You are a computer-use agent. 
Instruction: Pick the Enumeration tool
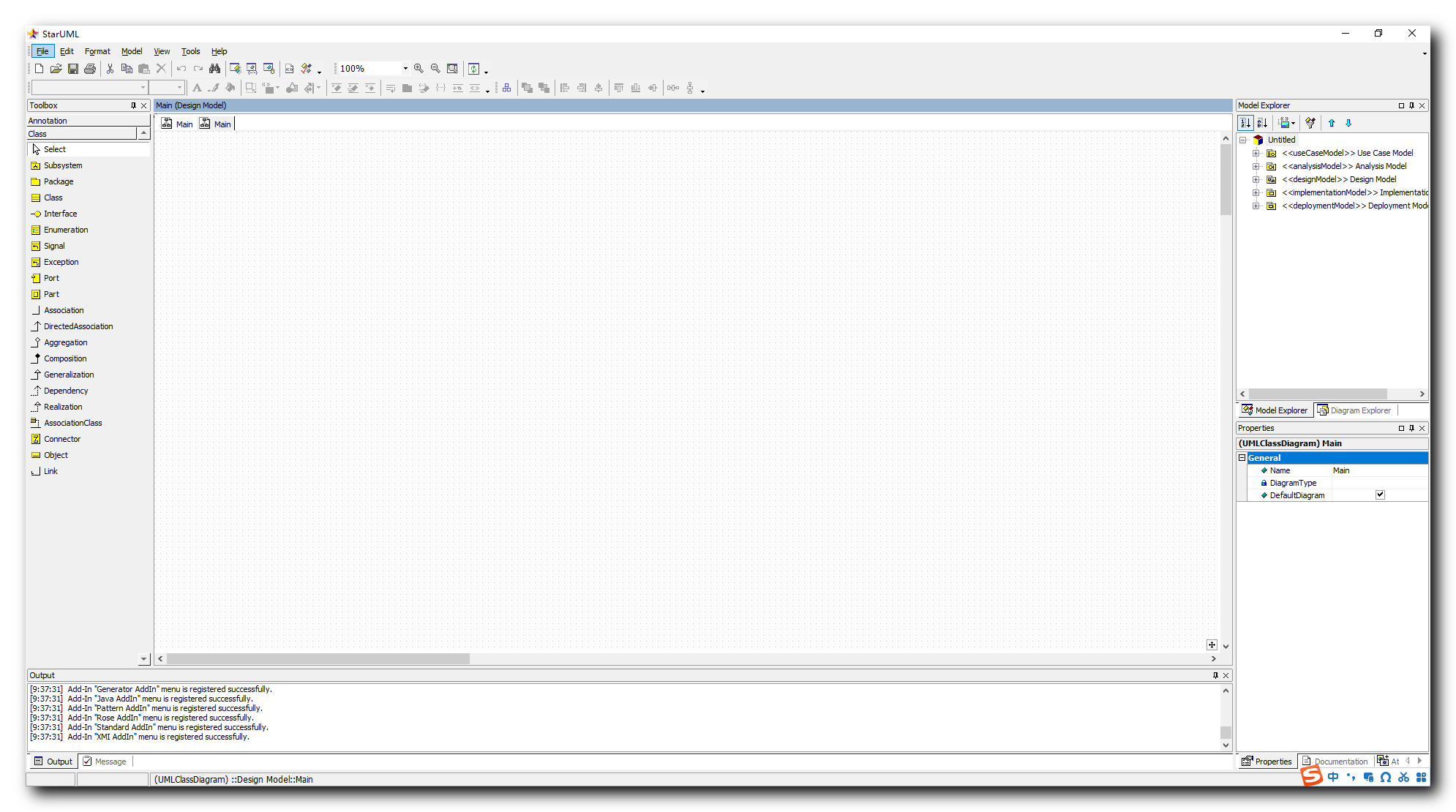click(65, 229)
